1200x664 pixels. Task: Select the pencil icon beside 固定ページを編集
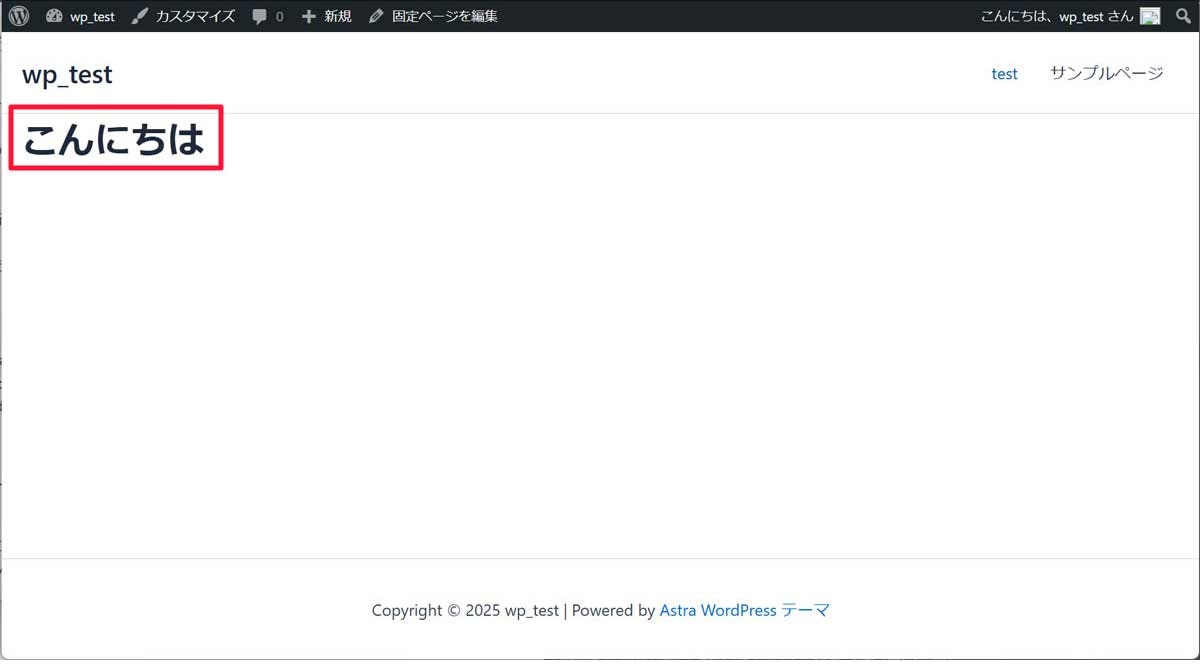375,15
